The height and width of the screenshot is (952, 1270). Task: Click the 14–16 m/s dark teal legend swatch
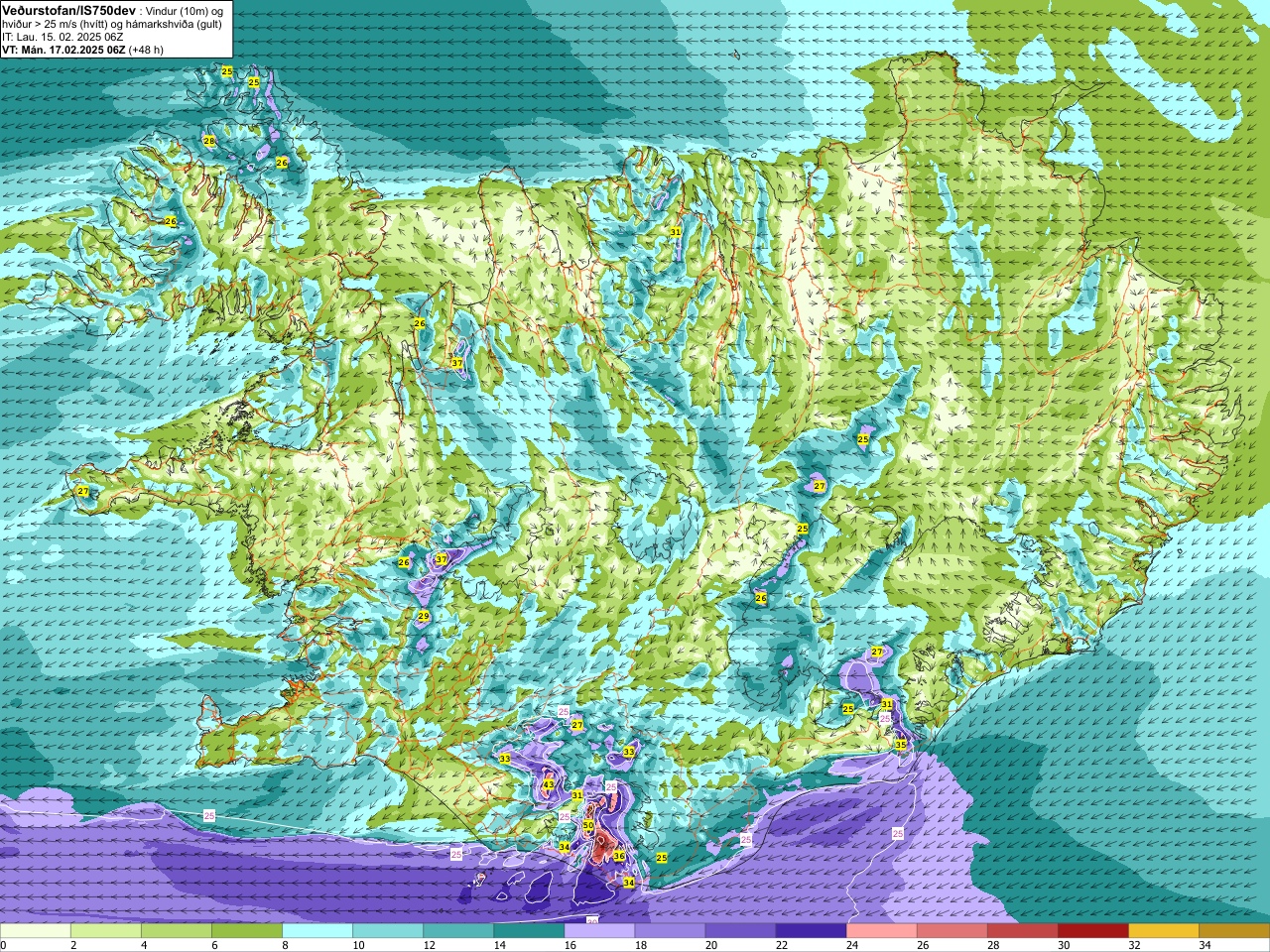tap(529, 931)
